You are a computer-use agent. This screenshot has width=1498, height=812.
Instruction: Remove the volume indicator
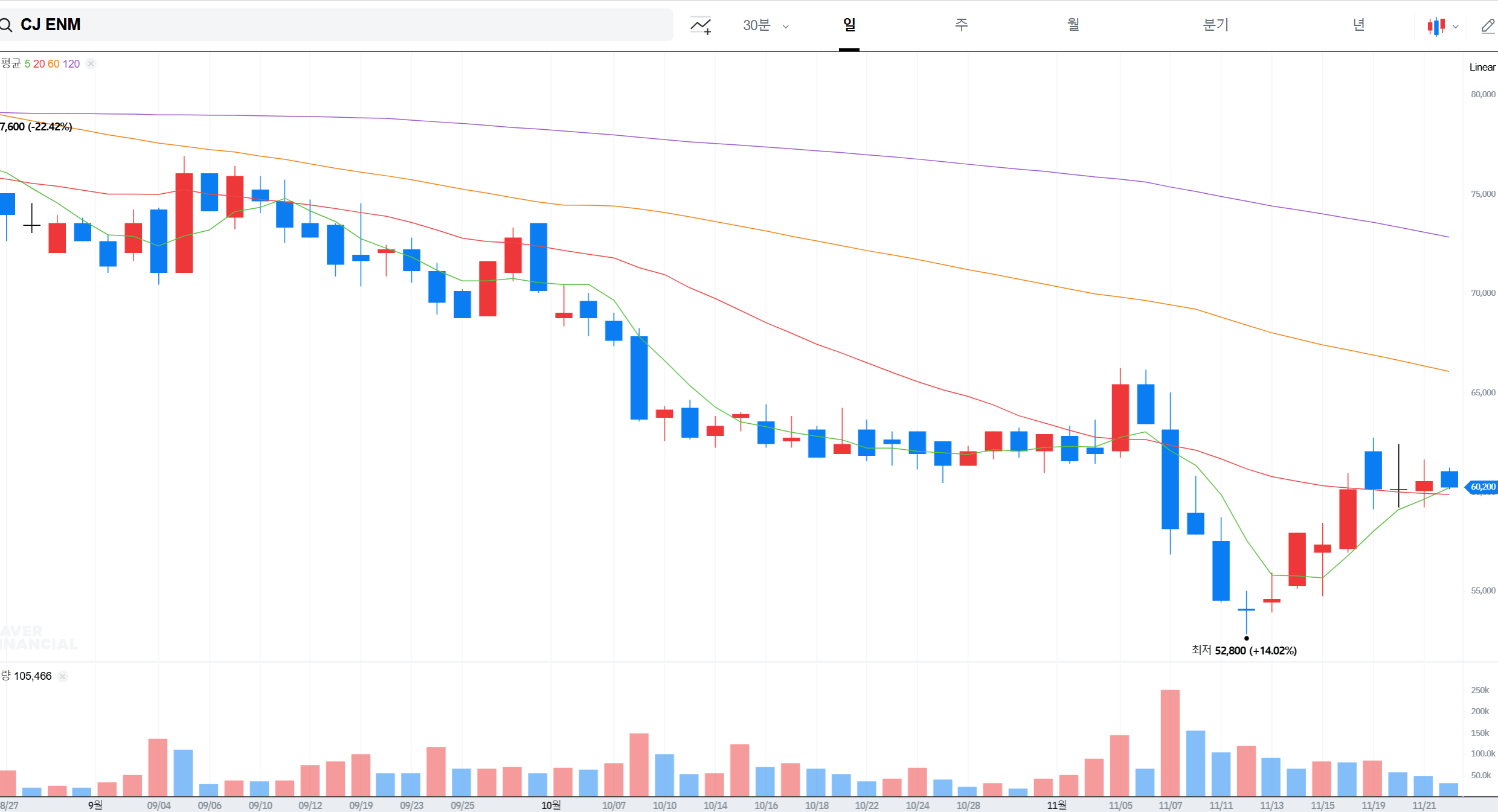click(63, 676)
